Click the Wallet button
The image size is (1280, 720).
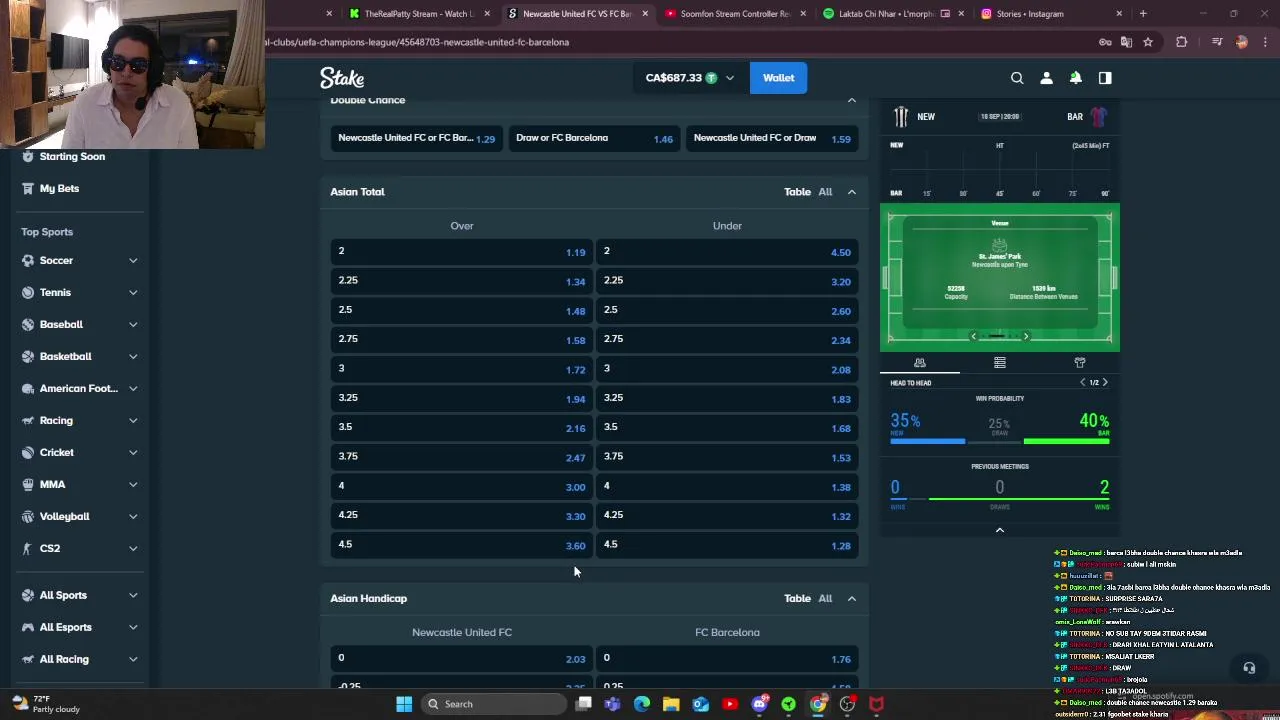[779, 78]
